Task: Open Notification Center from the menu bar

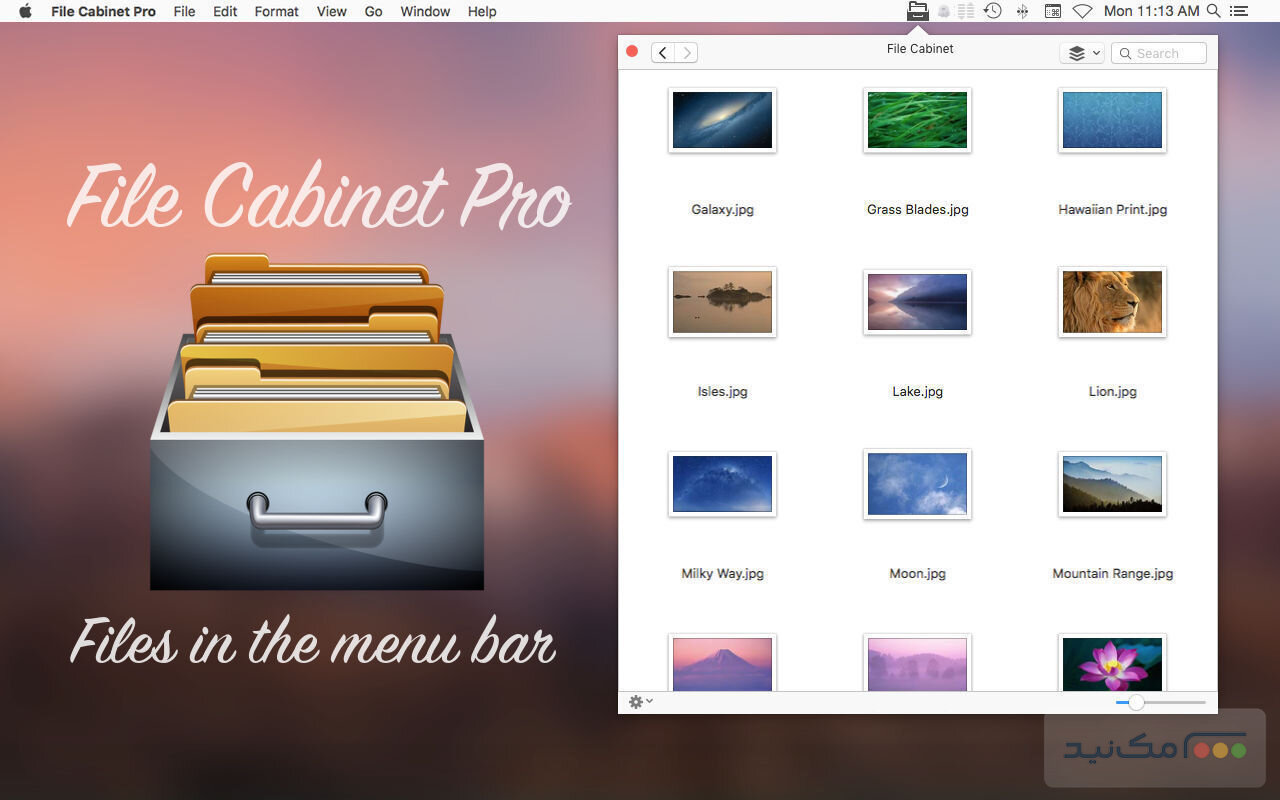Action: click(1240, 11)
